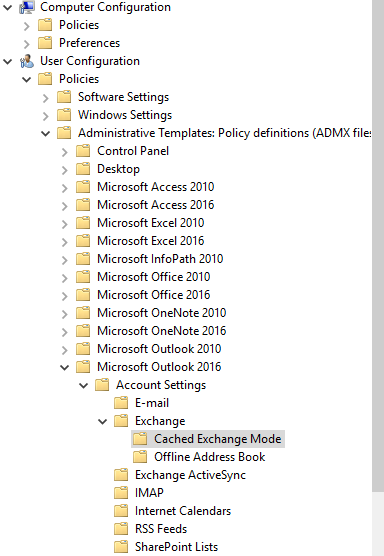Image resolution: width=384 pixels, height=556 pixels.
Task: Expand the Windows Settings folder
Action: [45, 116]
